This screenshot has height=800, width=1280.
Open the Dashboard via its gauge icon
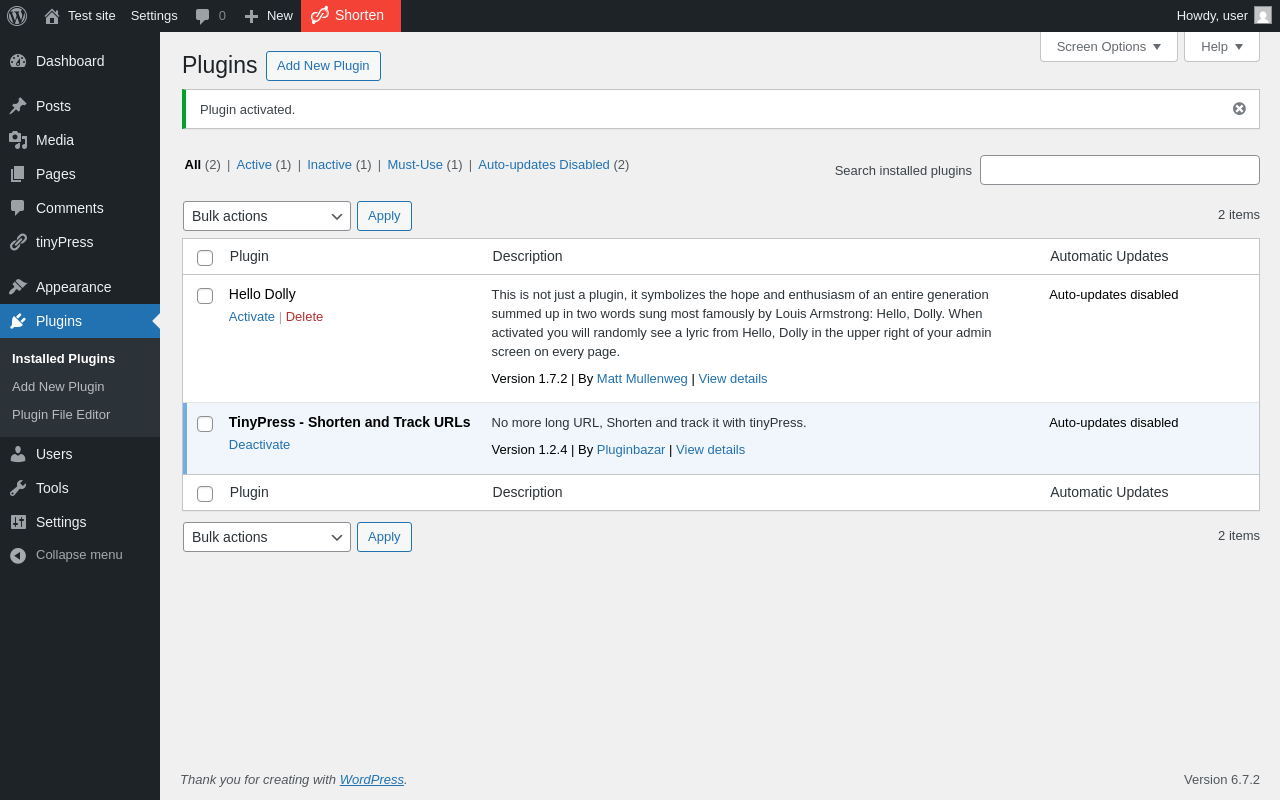click(18, 61)
